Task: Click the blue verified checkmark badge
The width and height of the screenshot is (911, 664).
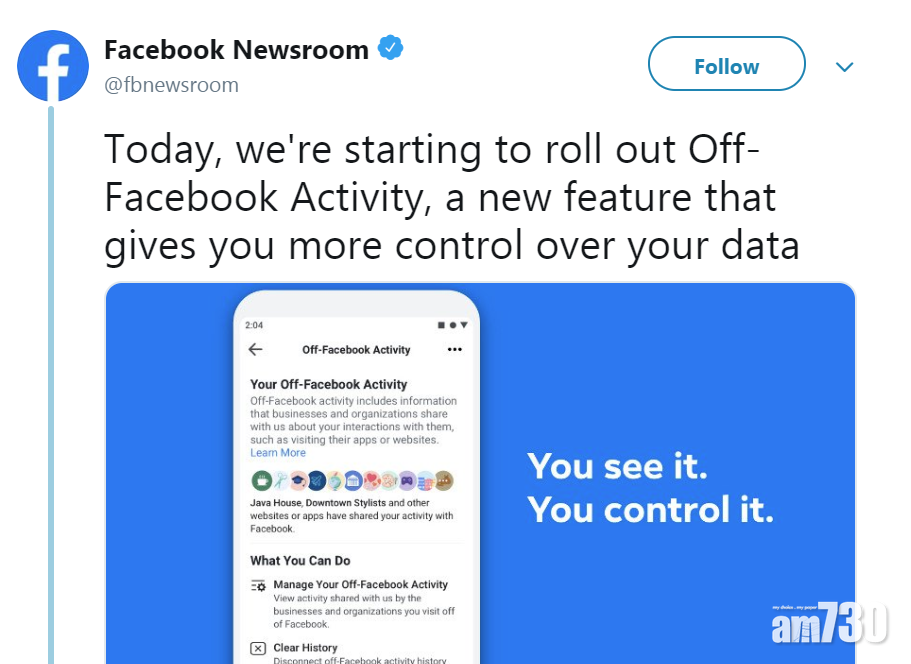Action: pos(390,46)
